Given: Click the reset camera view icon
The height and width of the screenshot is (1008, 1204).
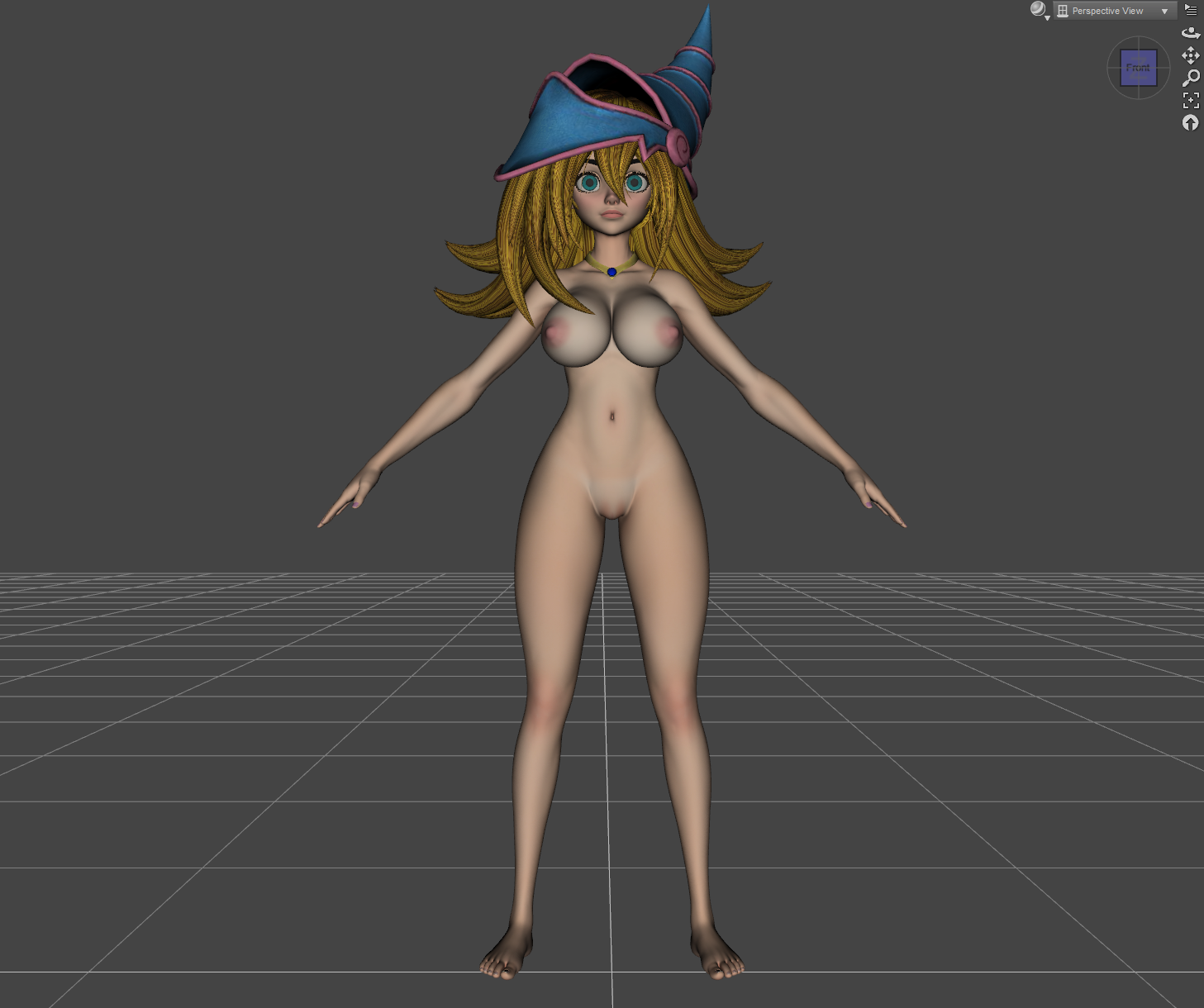Looking at the screenshot, I should coord(1191,123).
